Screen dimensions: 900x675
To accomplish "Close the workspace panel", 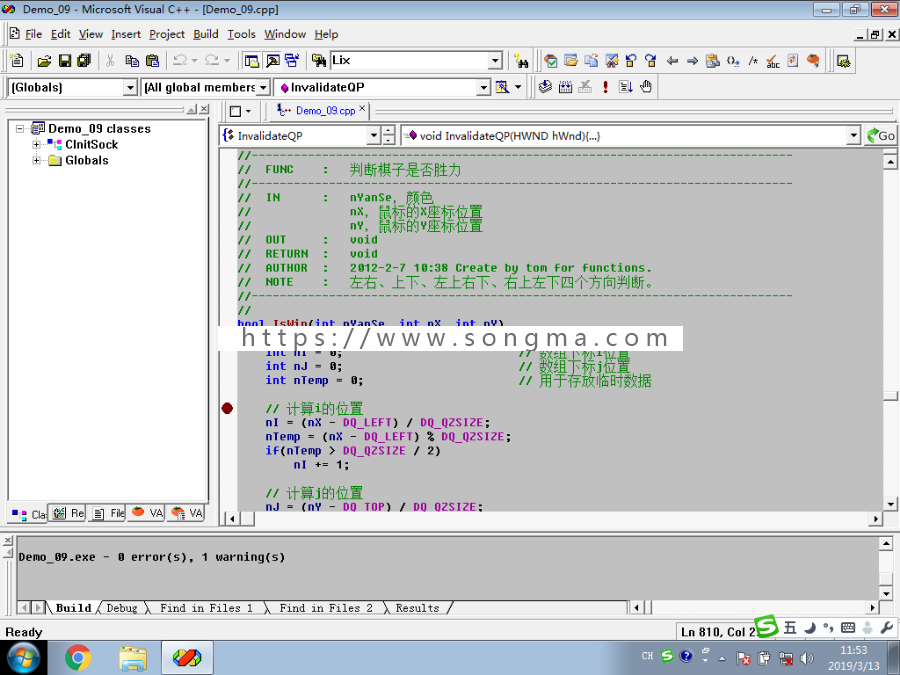I will (204, 109).
